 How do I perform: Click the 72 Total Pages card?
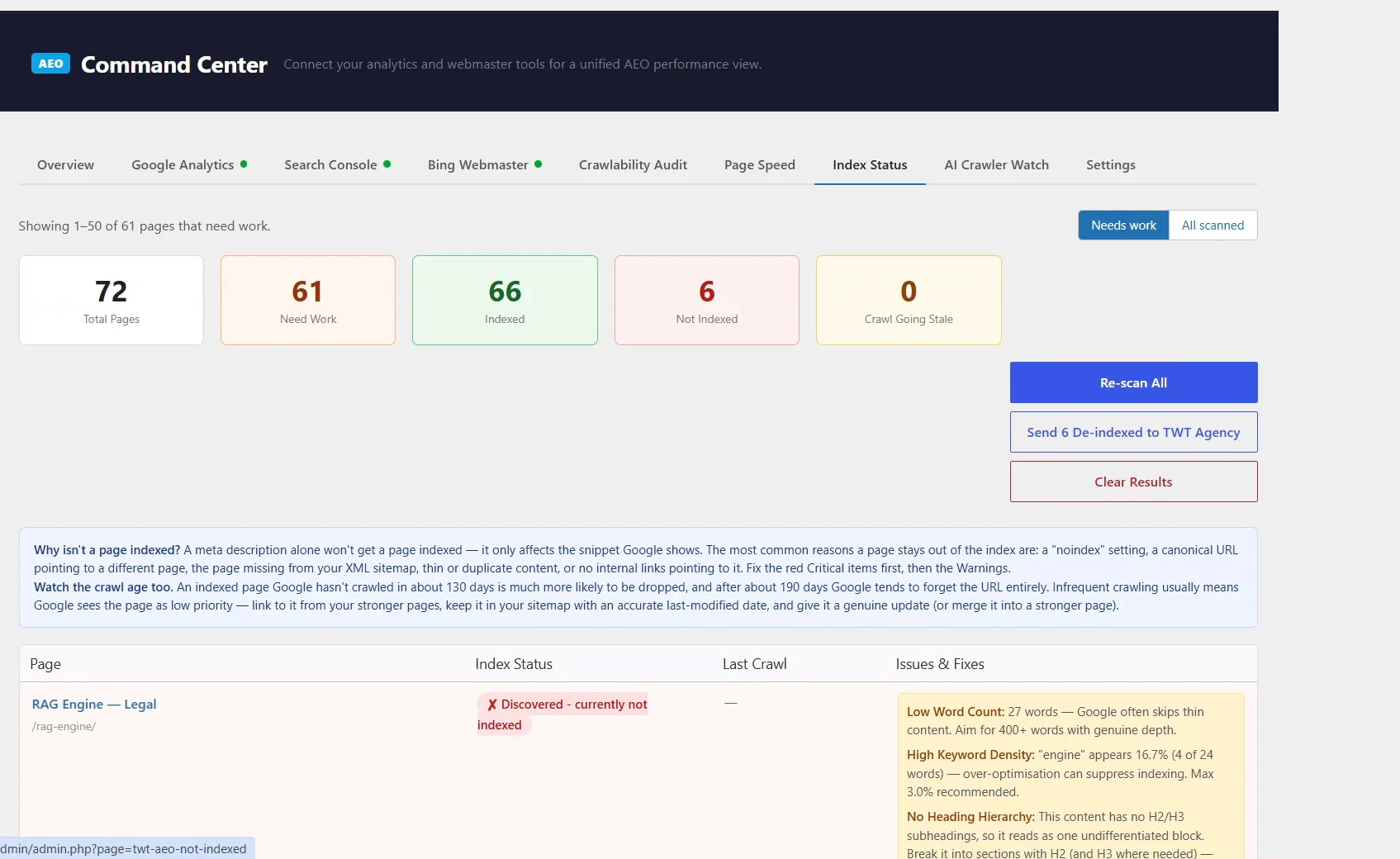(x=112, y=301)
